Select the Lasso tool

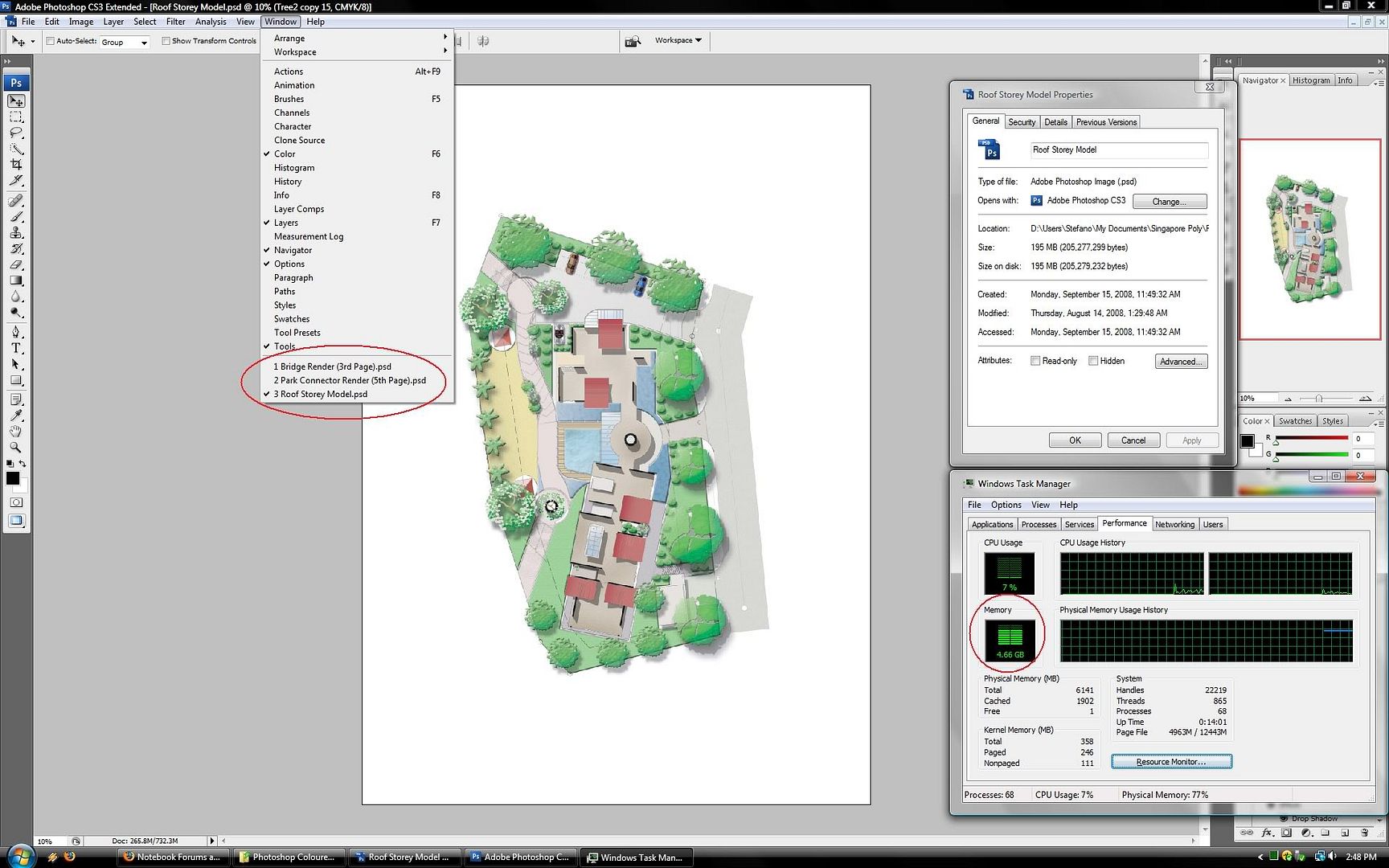point(16,133)
